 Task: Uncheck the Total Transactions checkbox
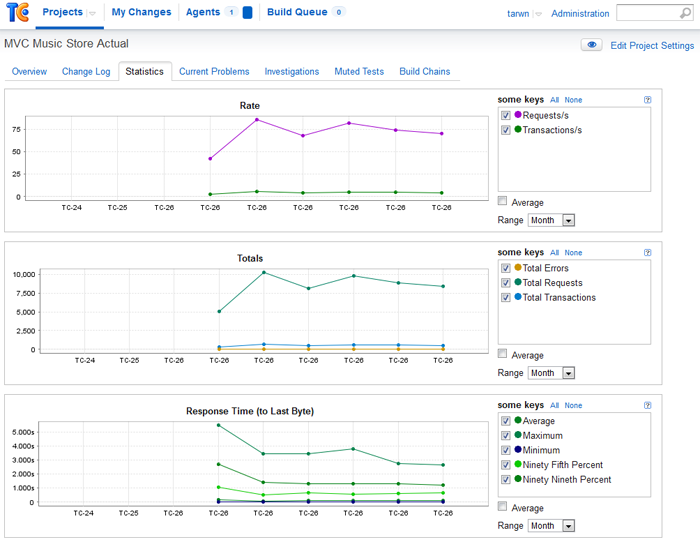click(x=505, y=297)
